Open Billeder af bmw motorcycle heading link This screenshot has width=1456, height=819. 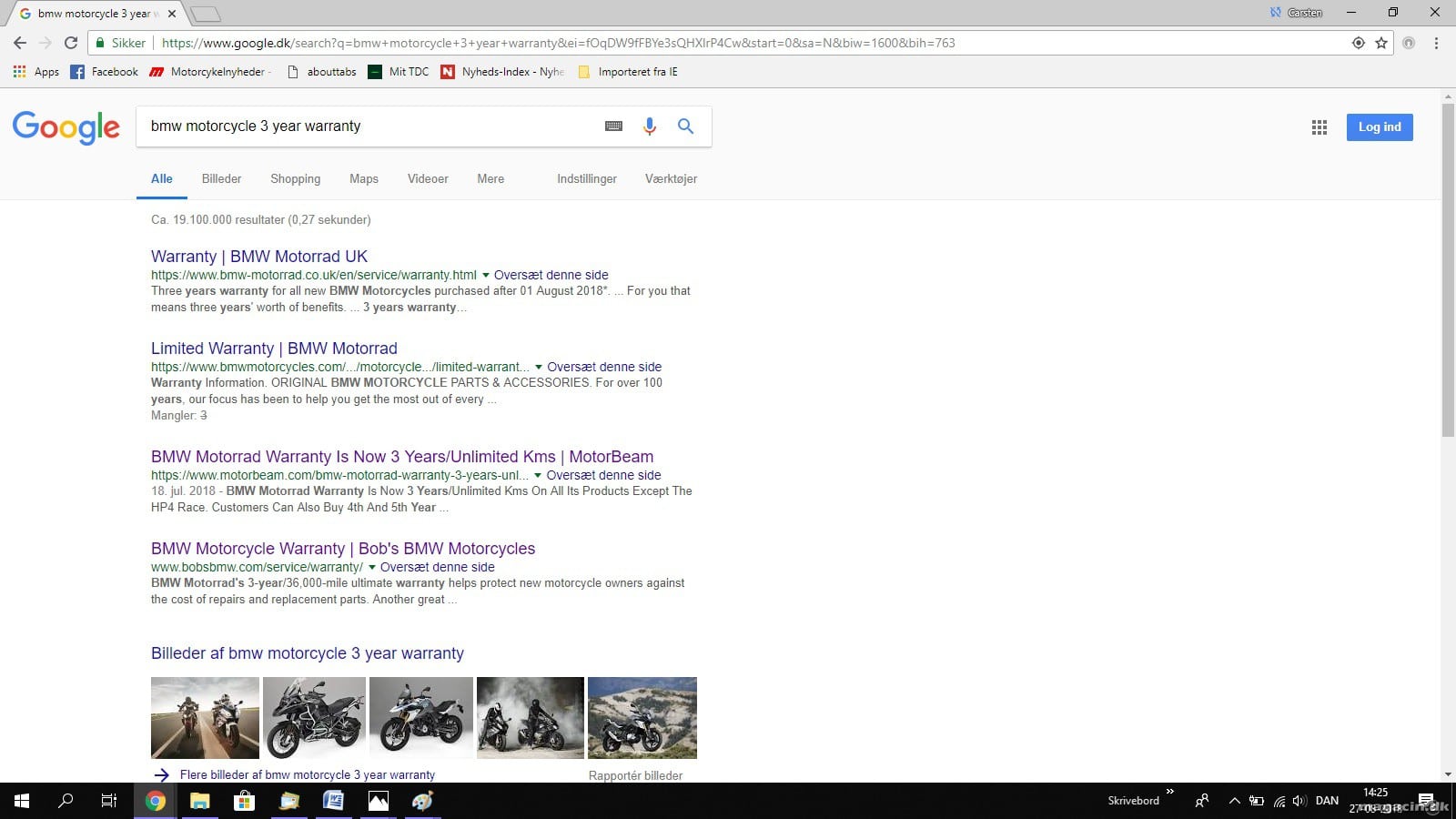pos(308,653)
